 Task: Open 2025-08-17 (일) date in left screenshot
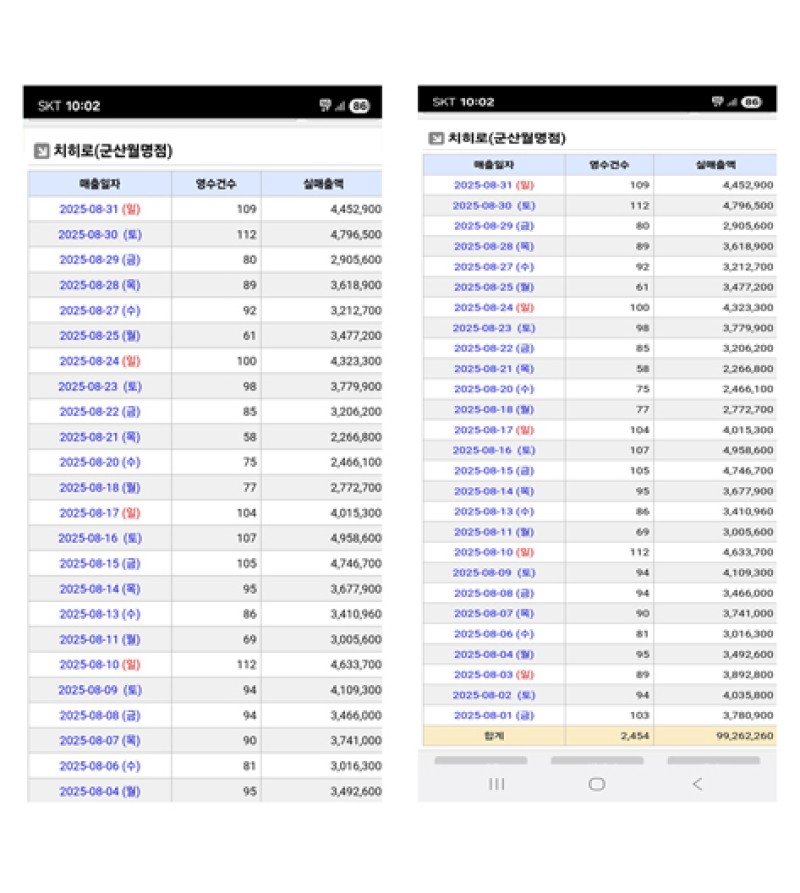tap(100, 513)
